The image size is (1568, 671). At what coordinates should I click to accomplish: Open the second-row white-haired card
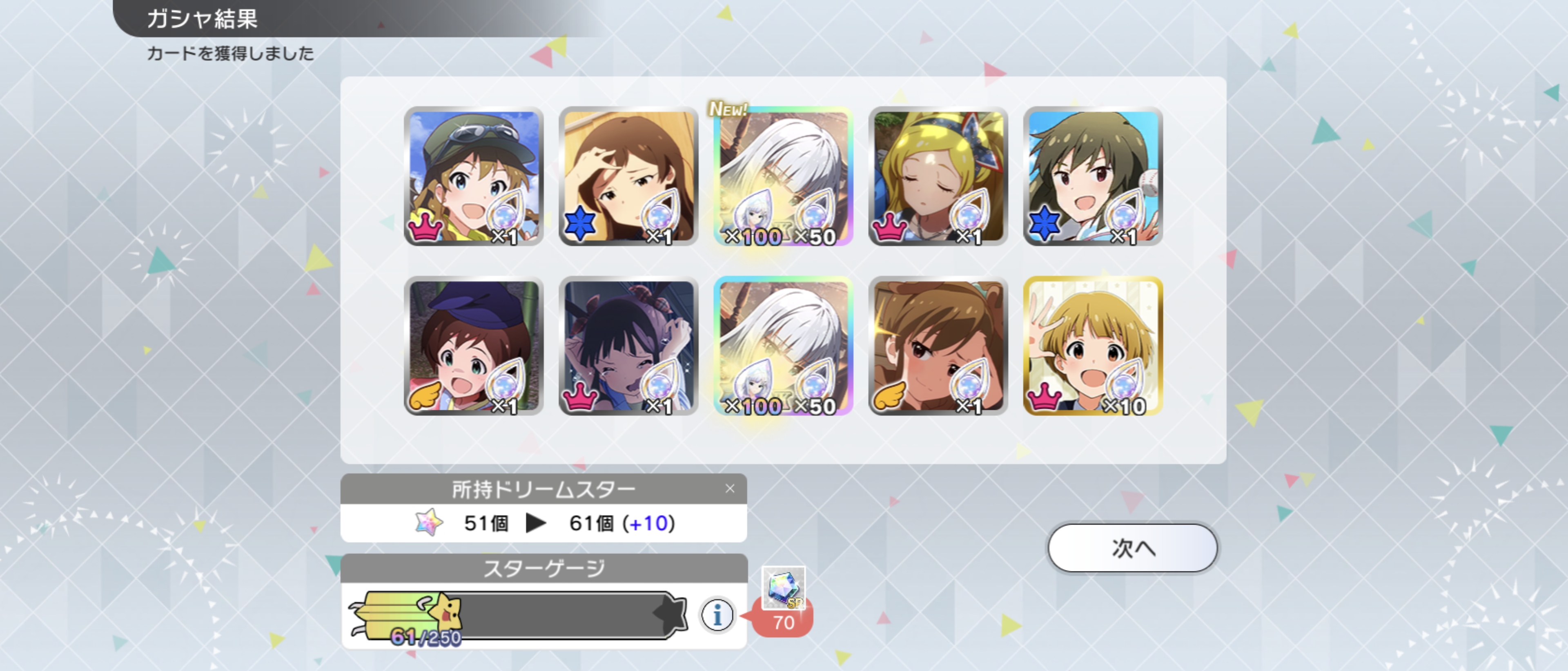click(x=784, y=346)
